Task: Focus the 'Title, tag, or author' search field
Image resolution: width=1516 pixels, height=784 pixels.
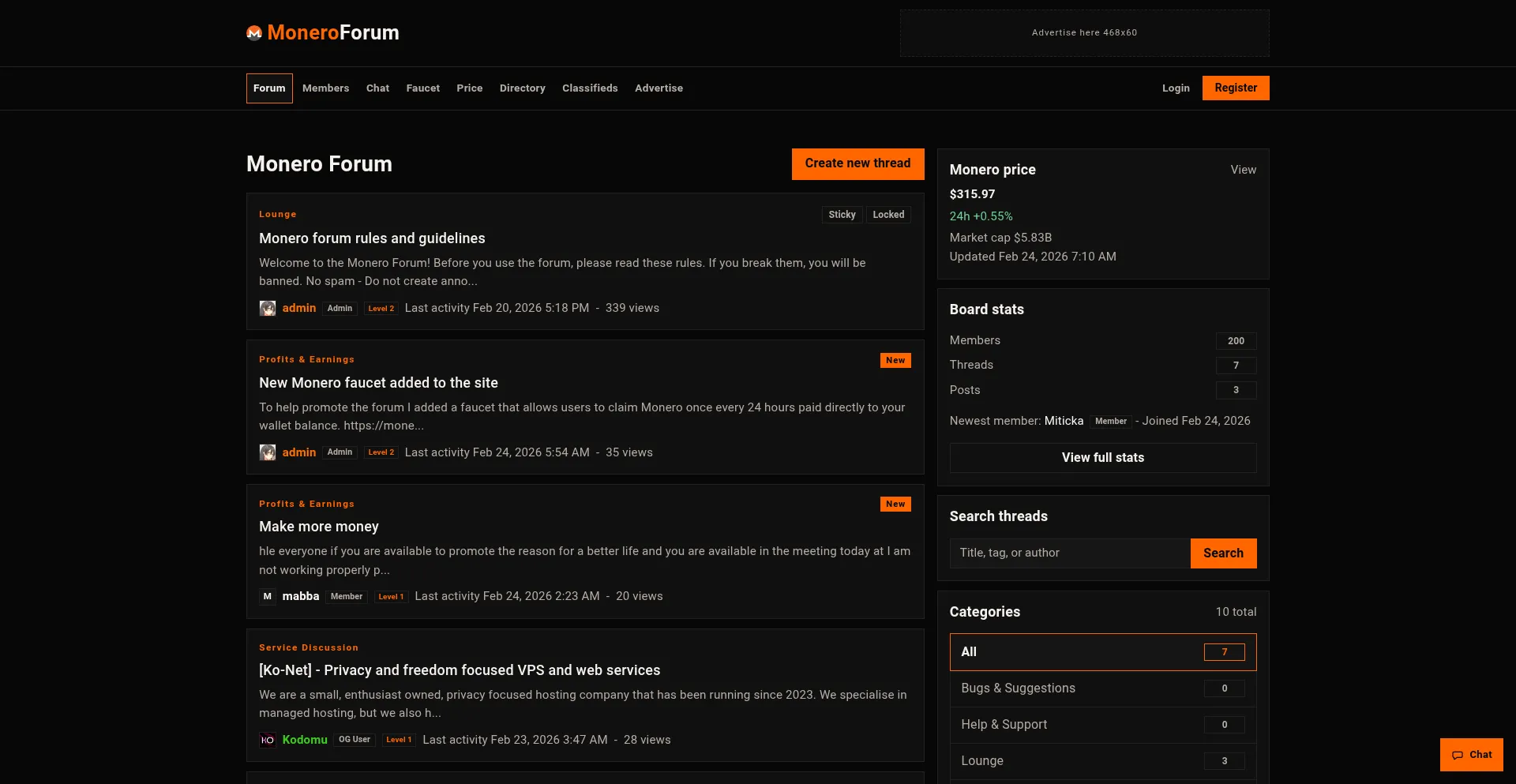Action: pos(1070,553)
